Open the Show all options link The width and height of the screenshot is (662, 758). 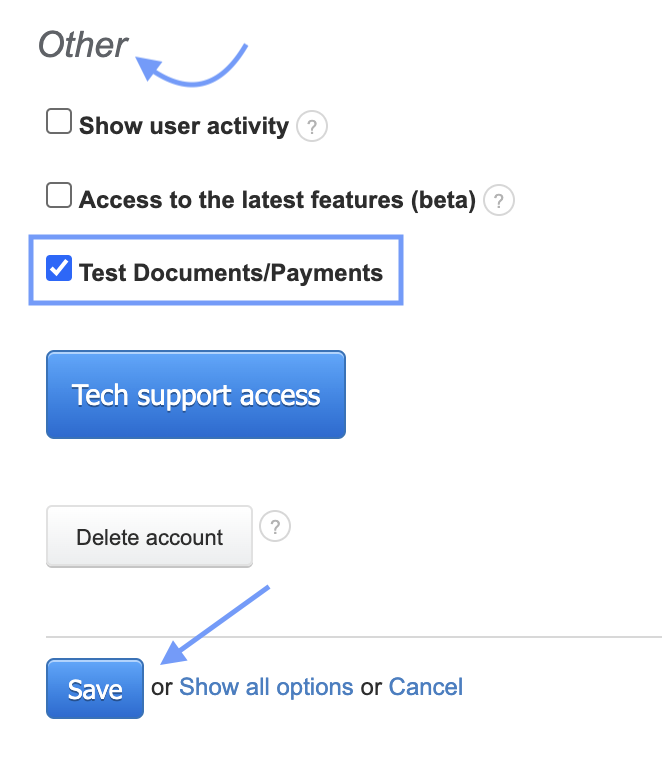pyautogui.click(x=266, y=687)
